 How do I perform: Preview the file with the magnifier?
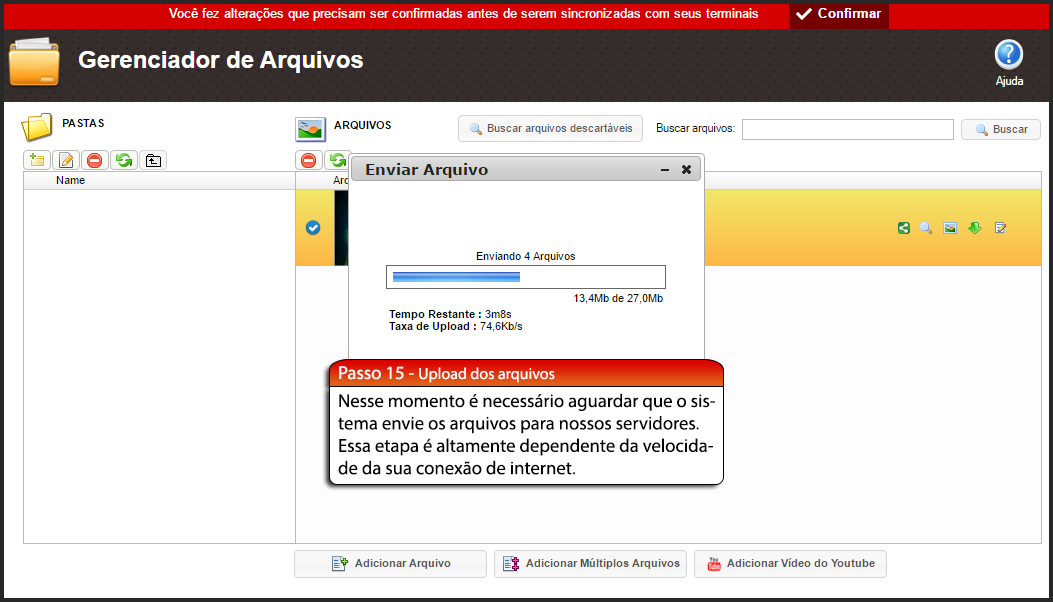point(926,228)
